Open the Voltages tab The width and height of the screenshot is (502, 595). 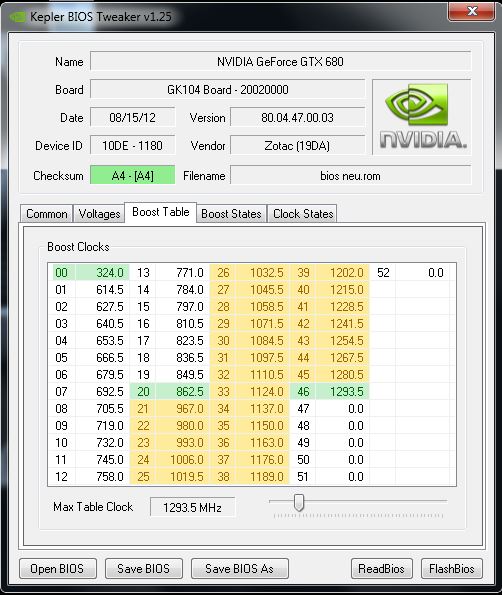pos(99,214)
